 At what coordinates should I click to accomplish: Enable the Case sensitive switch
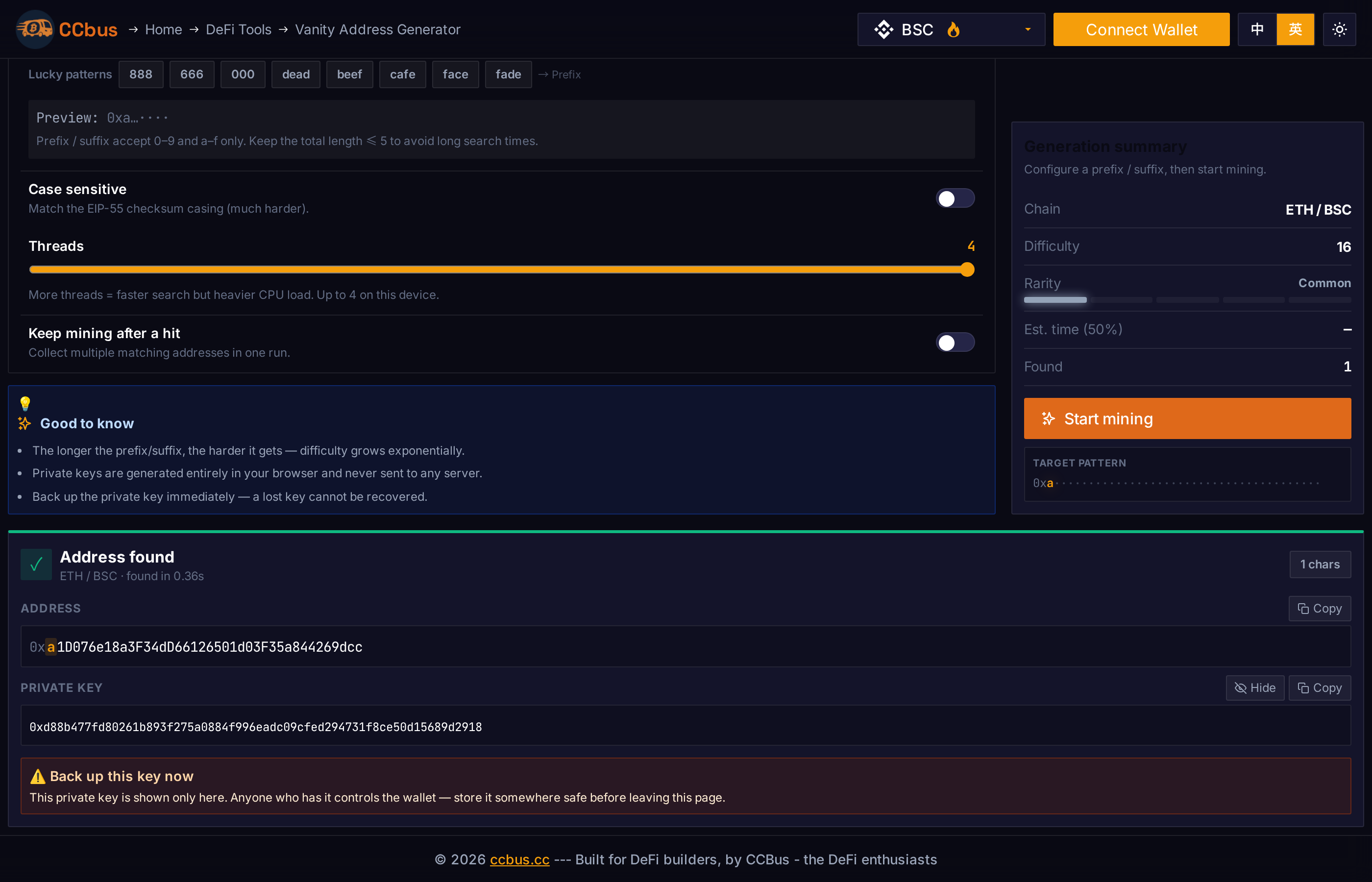click(x=955, y=199)
